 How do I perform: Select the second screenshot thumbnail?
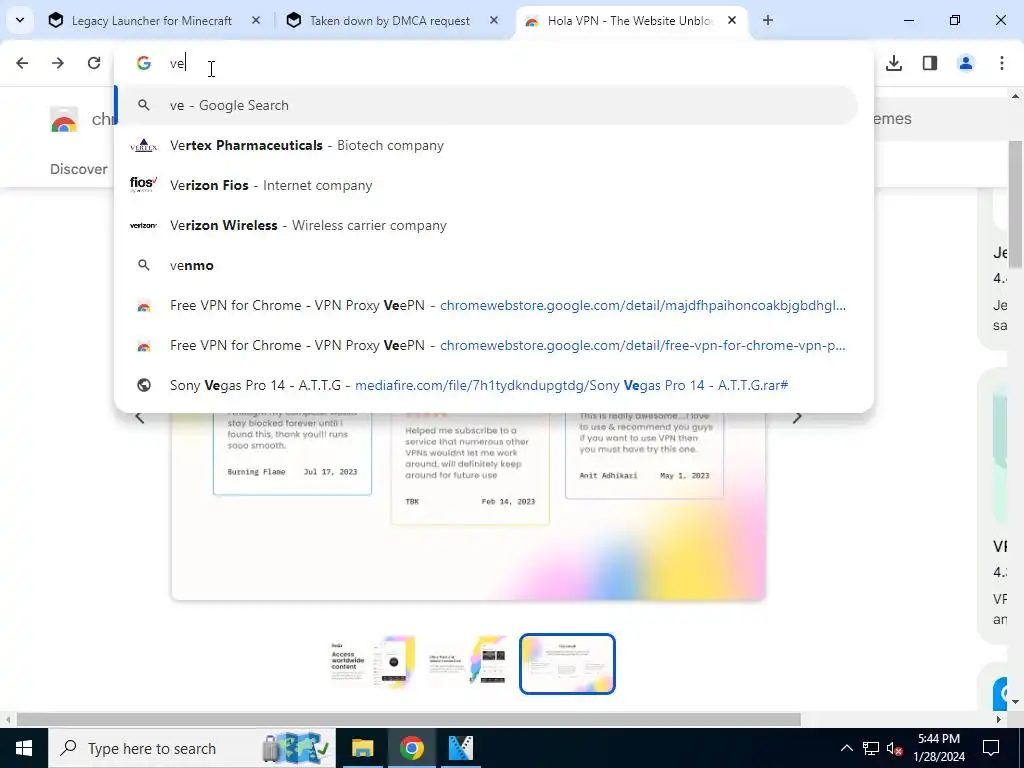click(470, 664)
